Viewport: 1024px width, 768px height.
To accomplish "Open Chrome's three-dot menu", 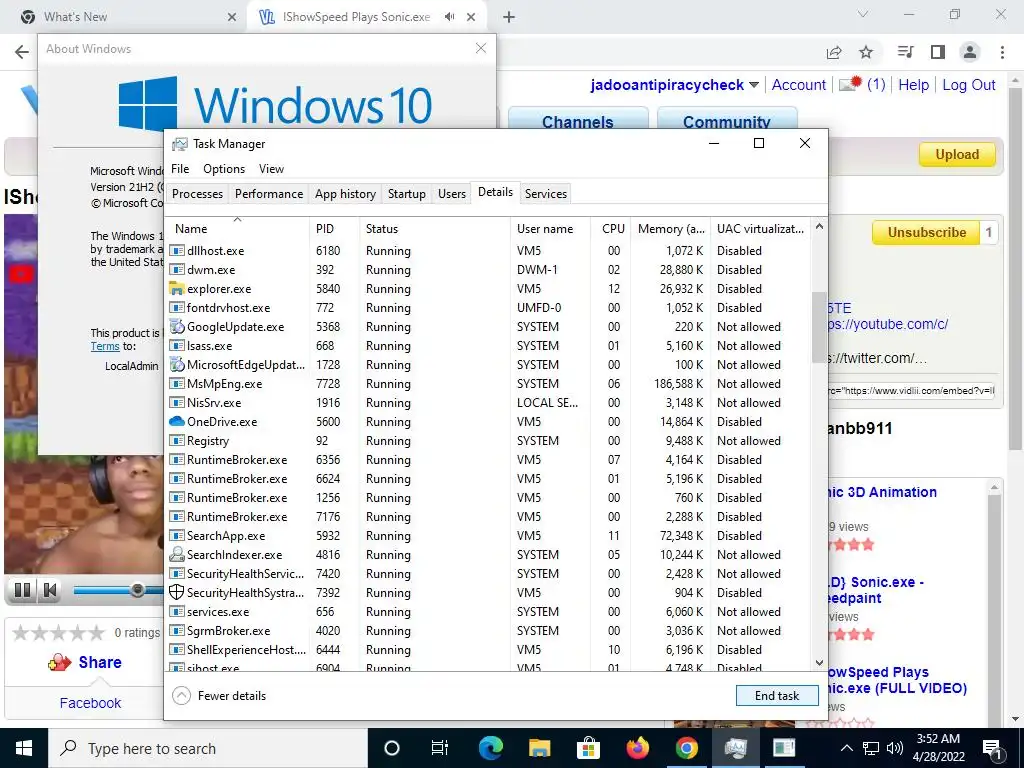I will click(1002, 52).
